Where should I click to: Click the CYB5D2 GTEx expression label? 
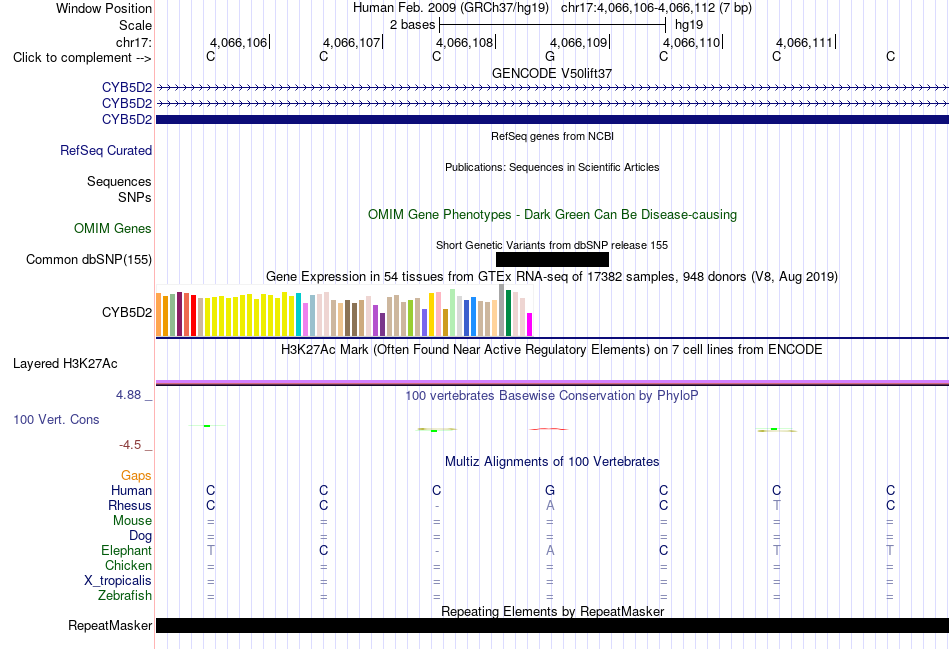(127, 312)
